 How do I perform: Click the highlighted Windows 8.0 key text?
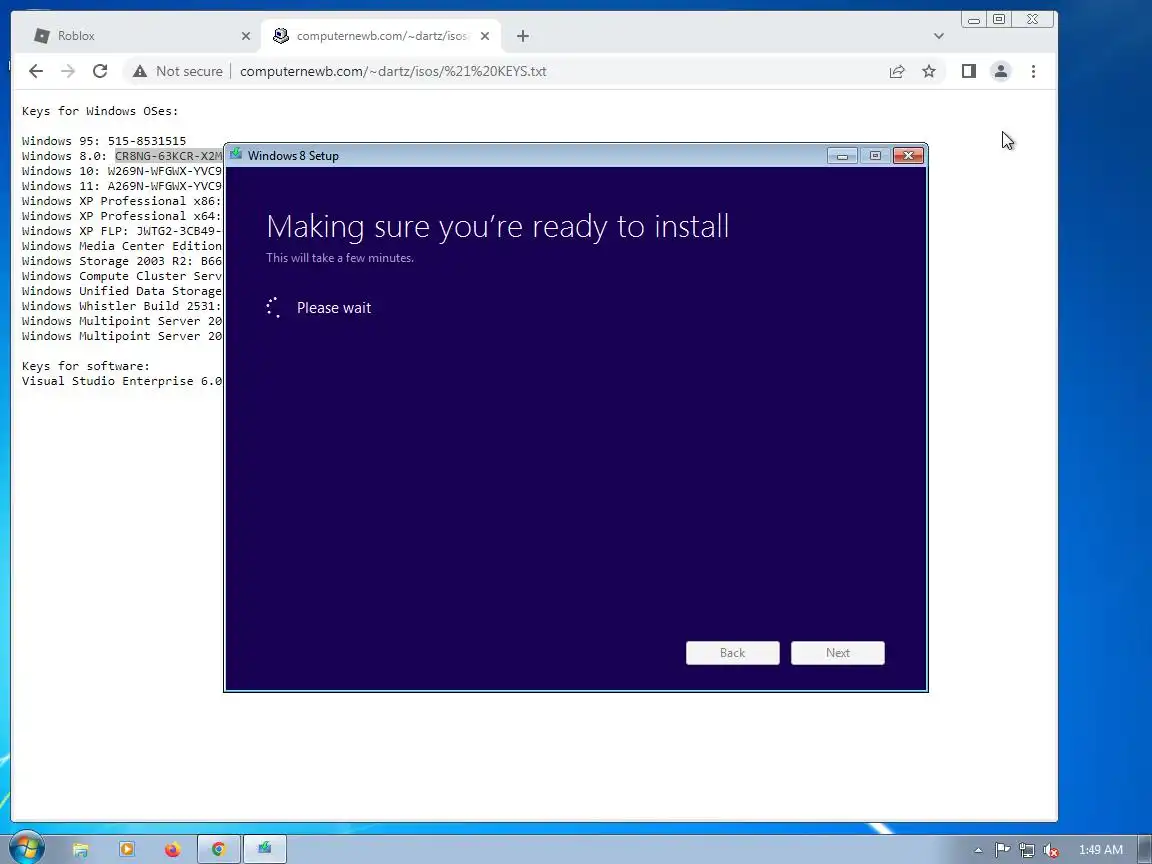coord(168,156)
